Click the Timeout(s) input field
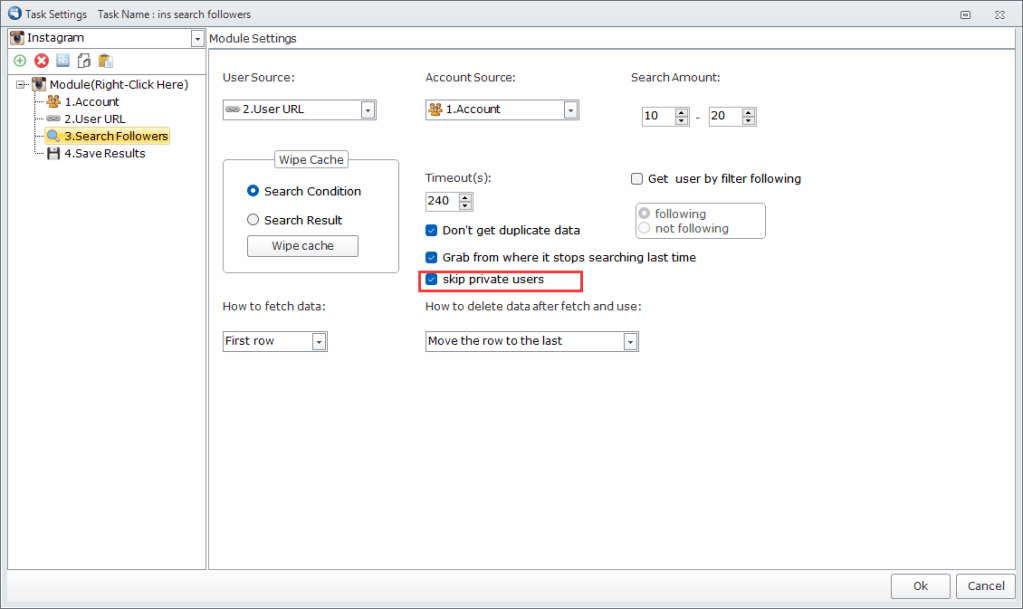1023x609 pixels. click(x=440, y=201)
